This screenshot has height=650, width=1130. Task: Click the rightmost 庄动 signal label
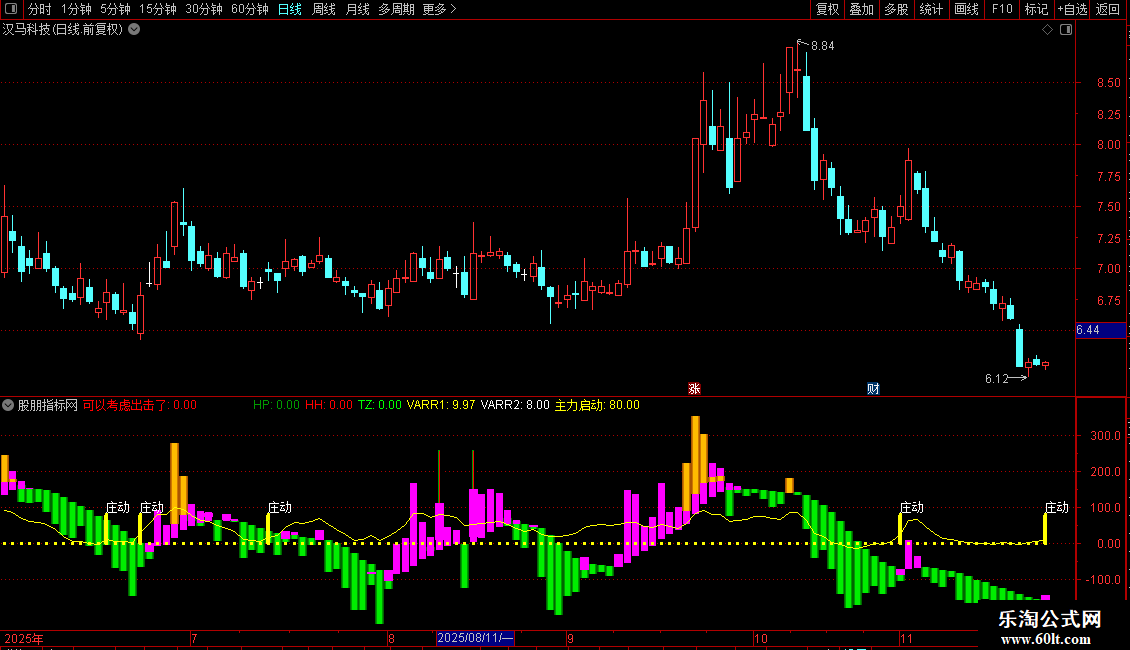click(x=1057, y=507)
